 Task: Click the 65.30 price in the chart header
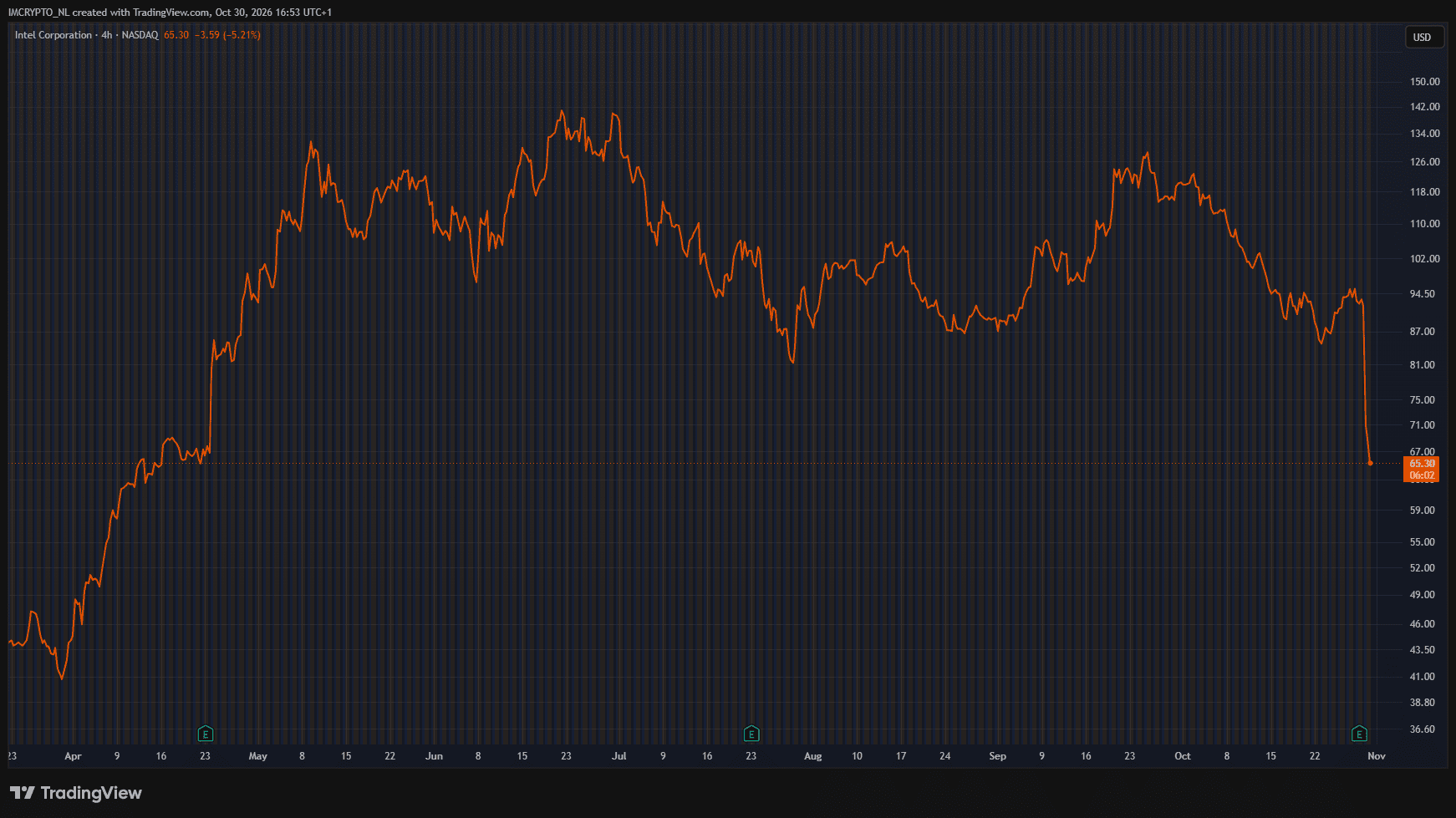176,35
